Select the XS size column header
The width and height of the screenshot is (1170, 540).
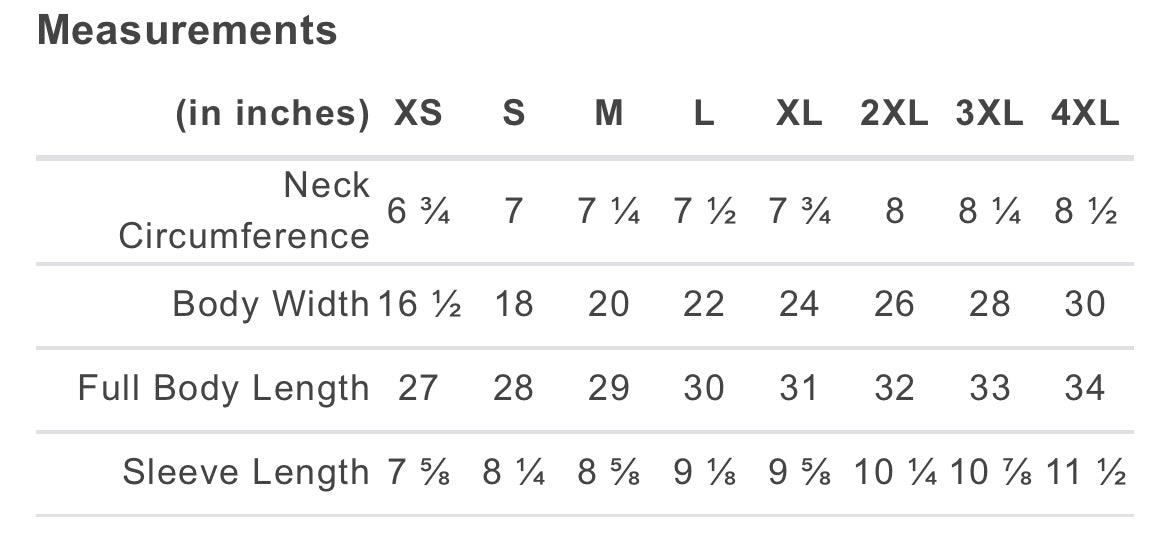(418, 114)
